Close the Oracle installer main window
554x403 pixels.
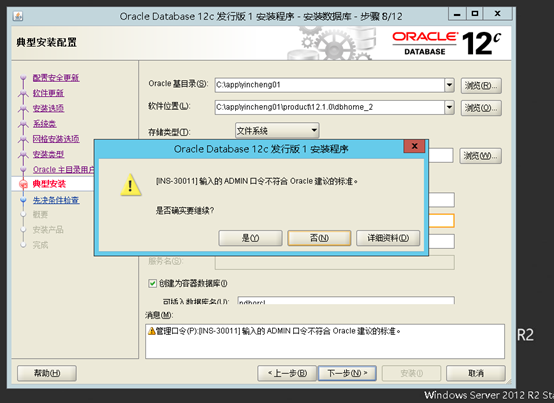point(497,14)
